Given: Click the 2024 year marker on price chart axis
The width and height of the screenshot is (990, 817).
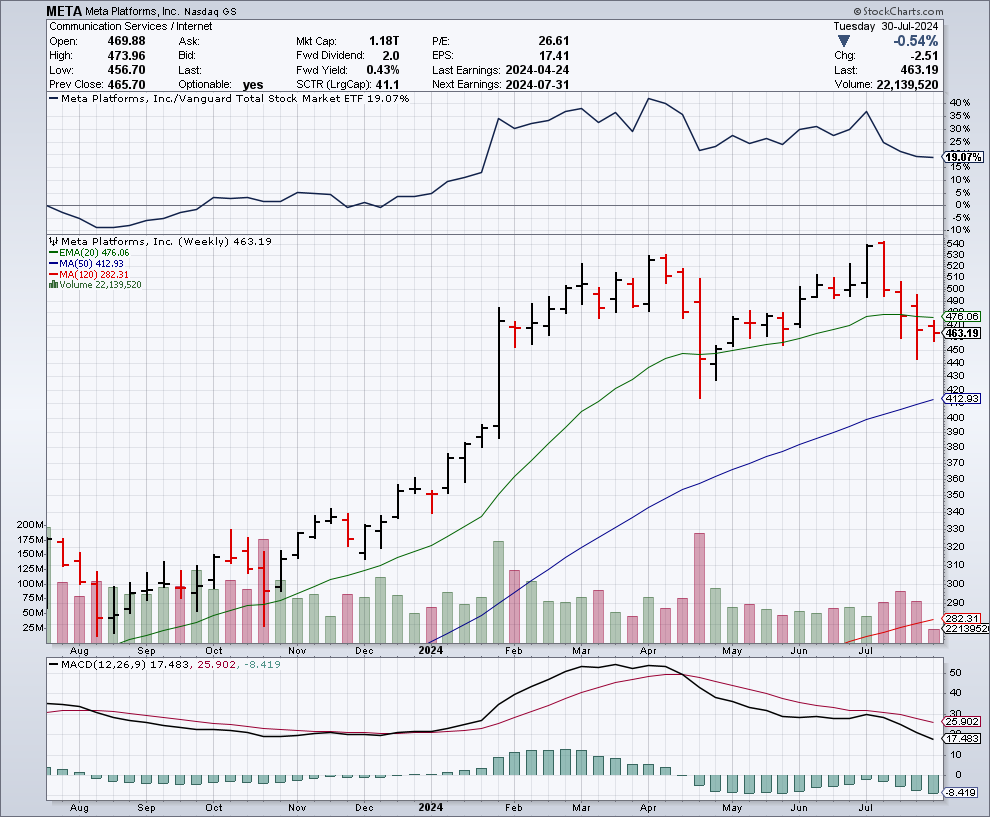Looking at the screenshot, I should 431,650.
